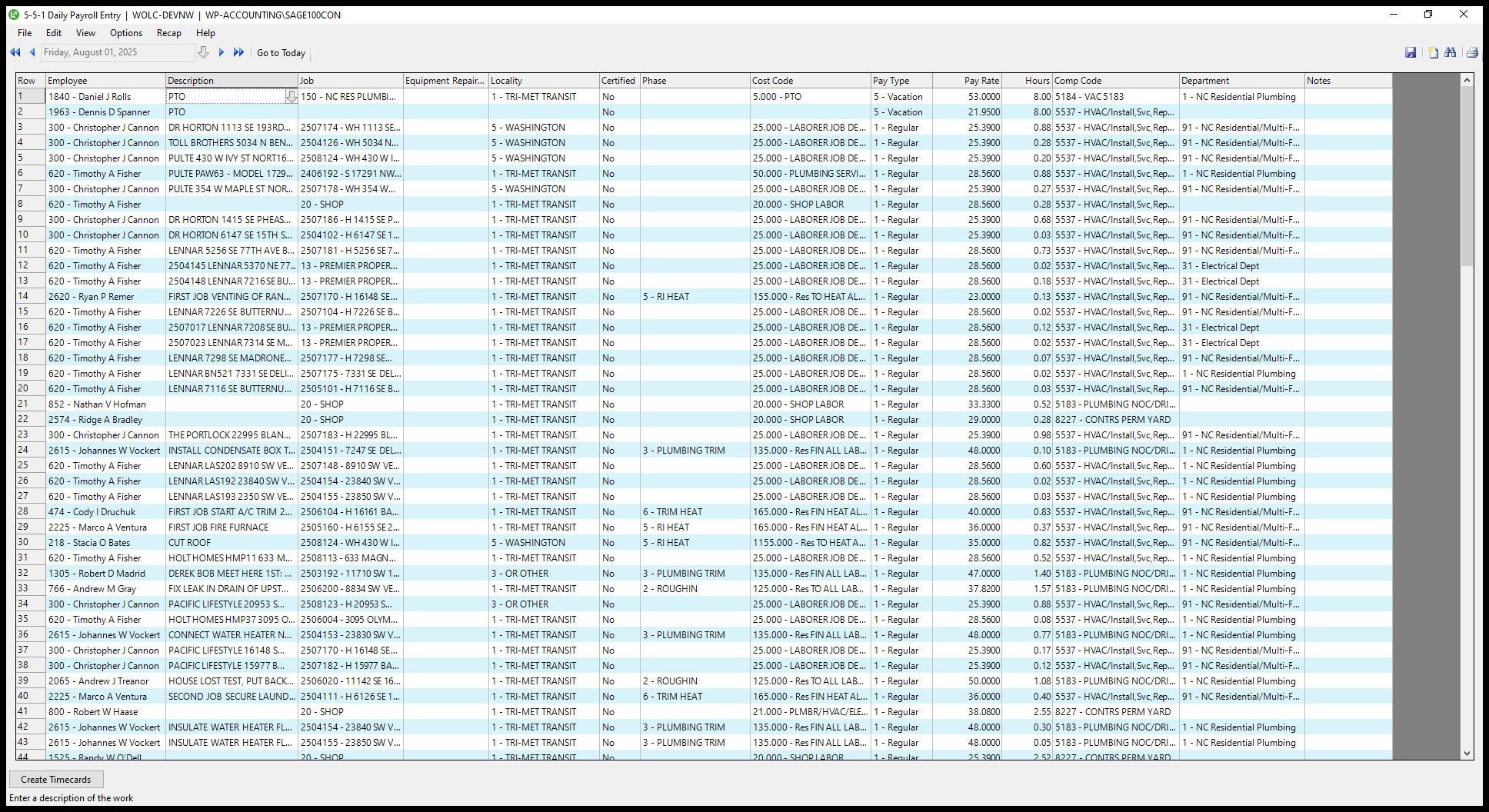Go to previous day with left arrow

pyautogui.click(x=32, y=52)
